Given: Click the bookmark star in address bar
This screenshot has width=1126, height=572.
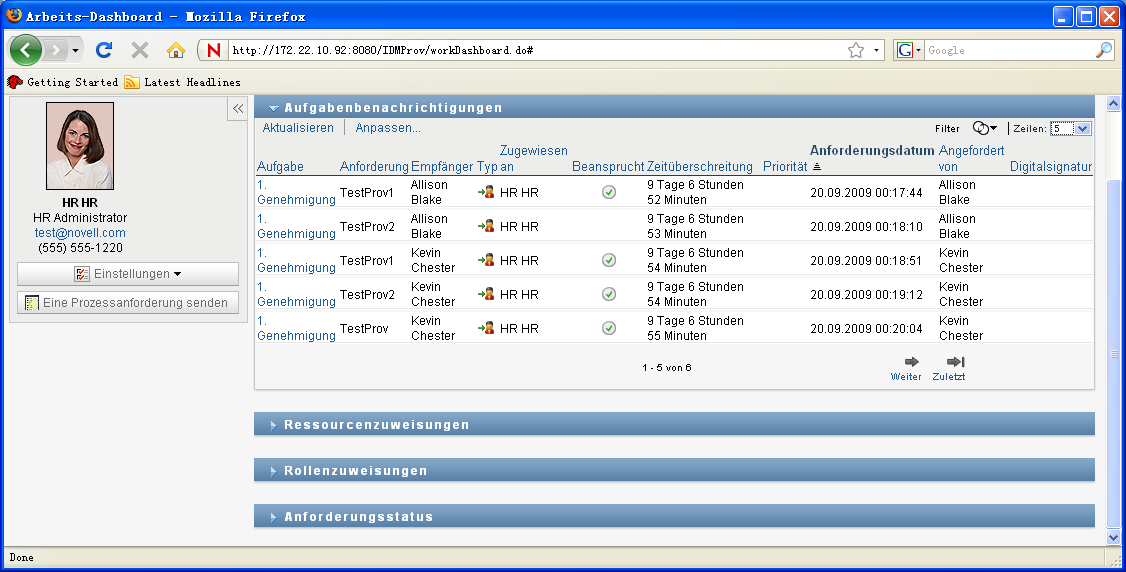Looking at the screenshot, I should click(x=856, y=50).
